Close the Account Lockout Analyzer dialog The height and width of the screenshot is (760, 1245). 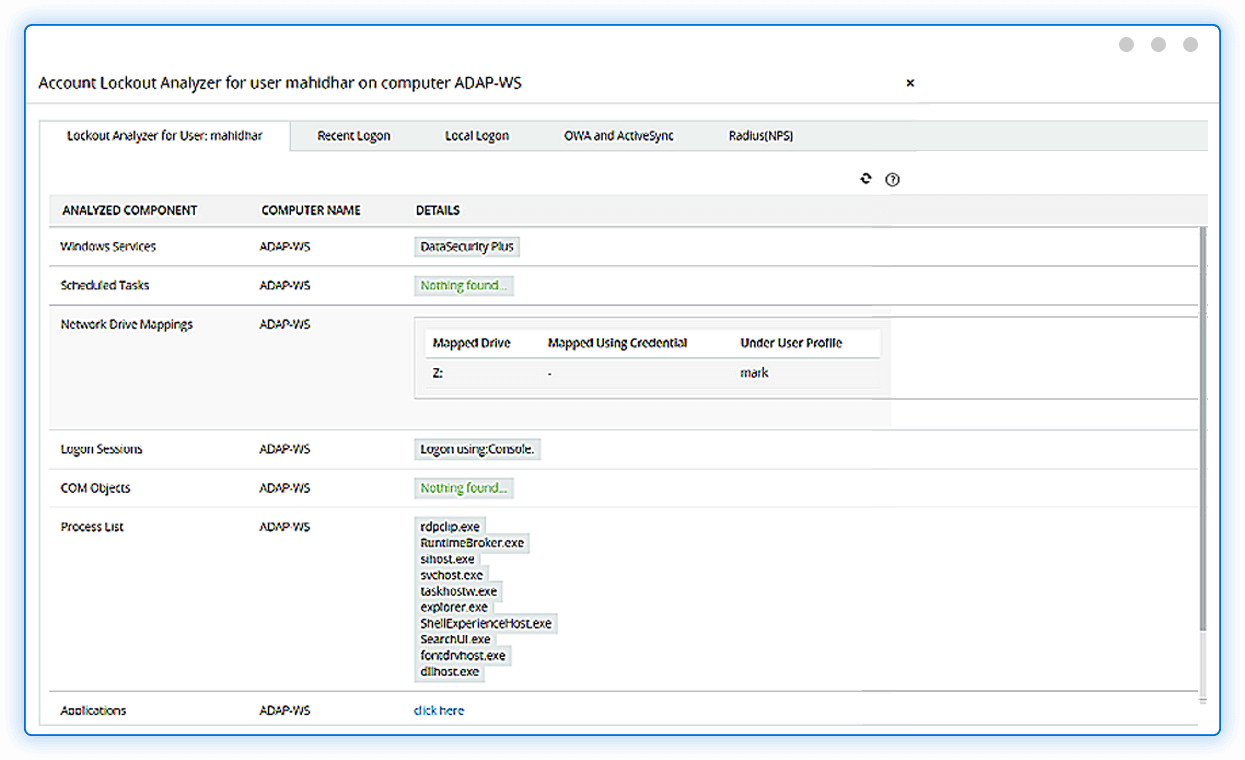click(910, 83)
